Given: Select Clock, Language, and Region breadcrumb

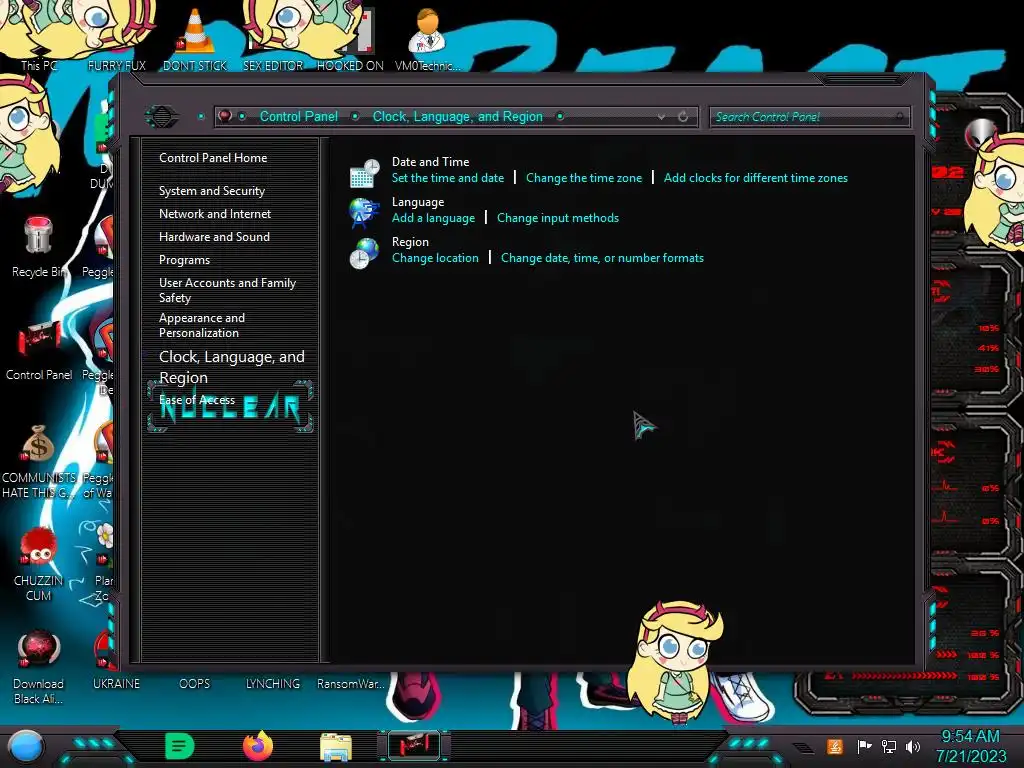Looking at the screenshot, I should [457, 116].
